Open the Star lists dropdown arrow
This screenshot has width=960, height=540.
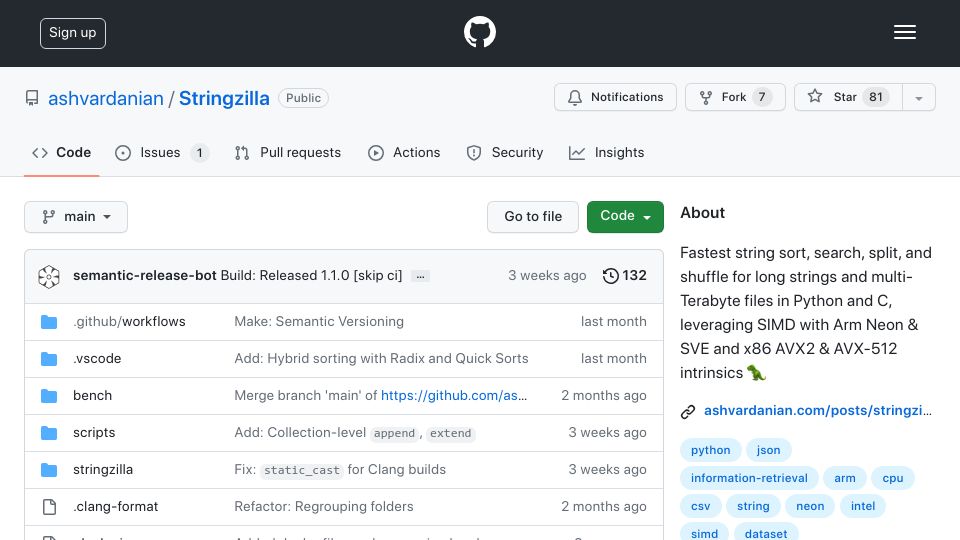pos(918,97)
